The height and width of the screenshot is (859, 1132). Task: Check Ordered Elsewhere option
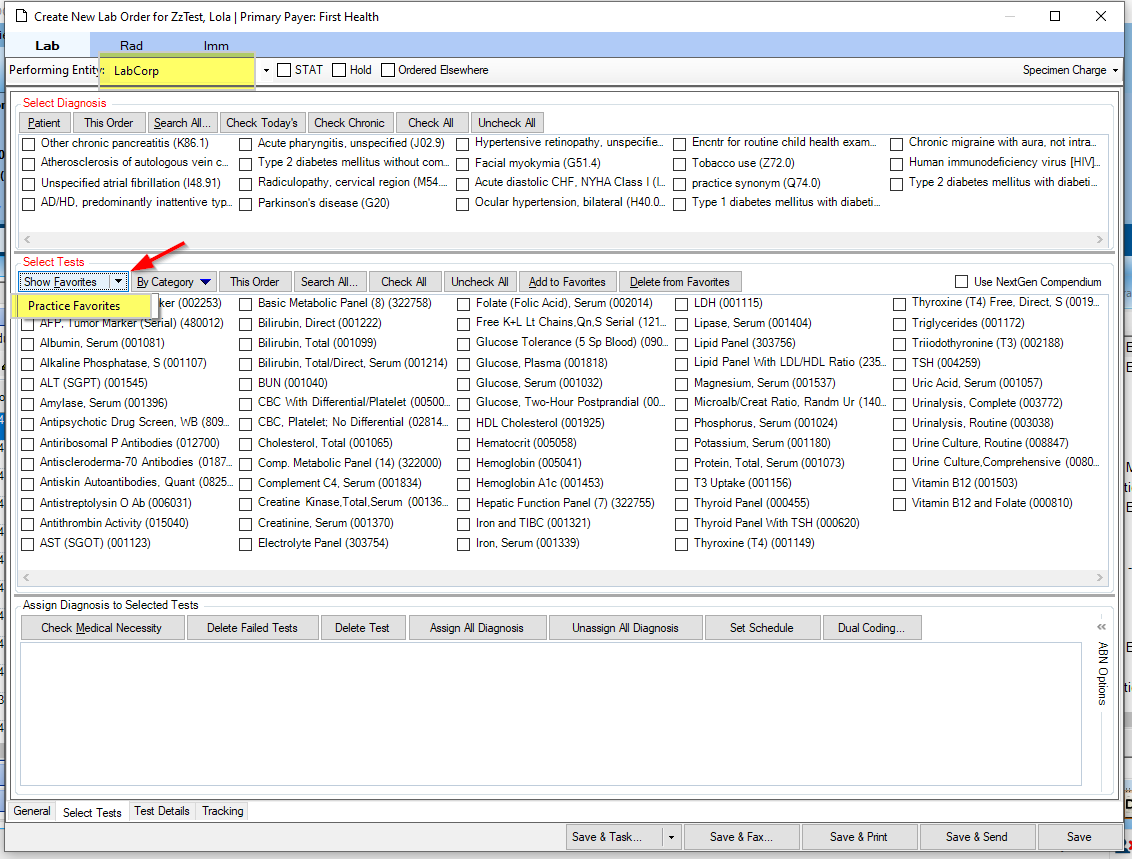click(388, 70)
